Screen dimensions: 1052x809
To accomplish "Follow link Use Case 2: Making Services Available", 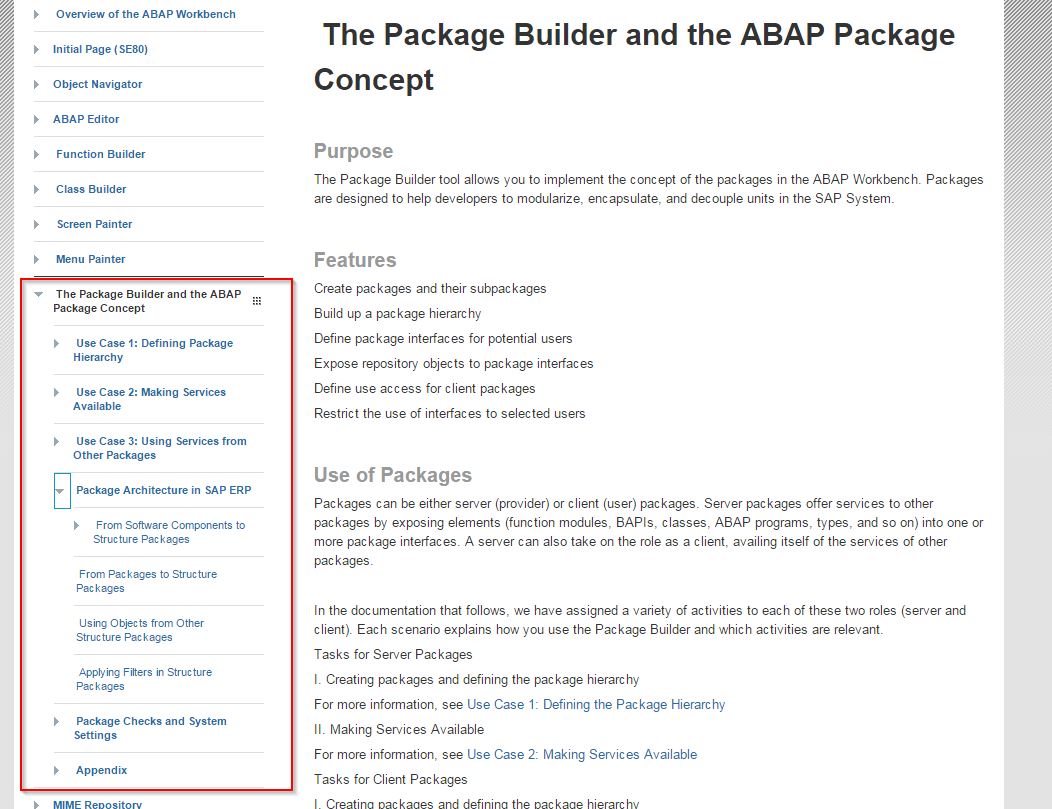I will click(582, 755).
